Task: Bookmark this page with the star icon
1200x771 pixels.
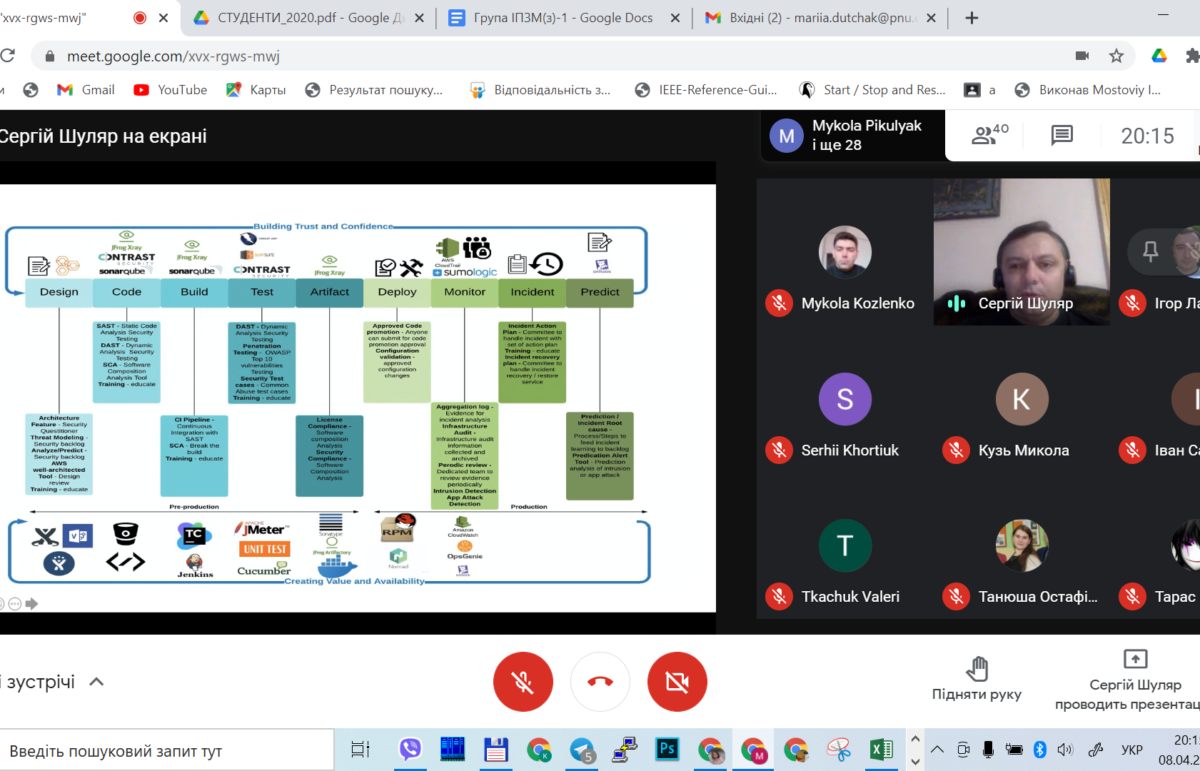Action: (1116, 56)
